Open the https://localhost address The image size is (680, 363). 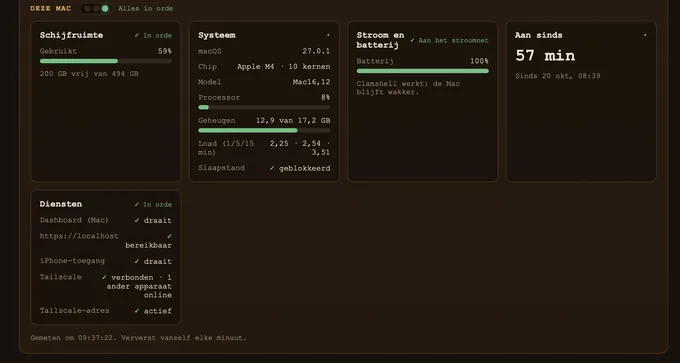[79, 236]
